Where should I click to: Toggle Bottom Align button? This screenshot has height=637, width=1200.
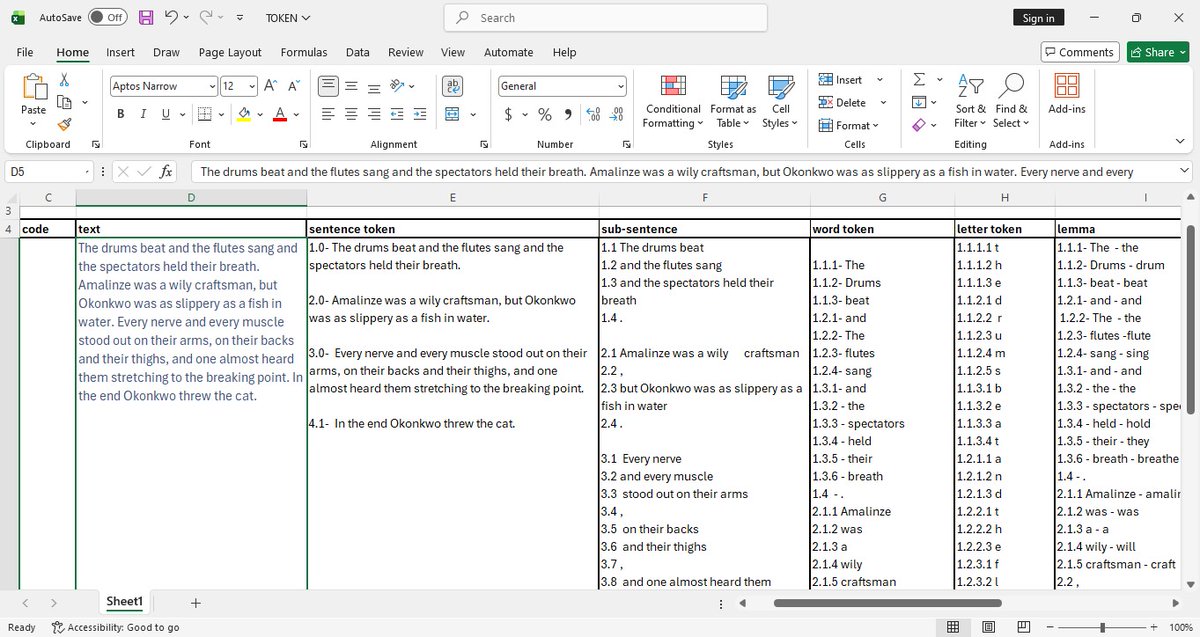[x=372, y=86]
